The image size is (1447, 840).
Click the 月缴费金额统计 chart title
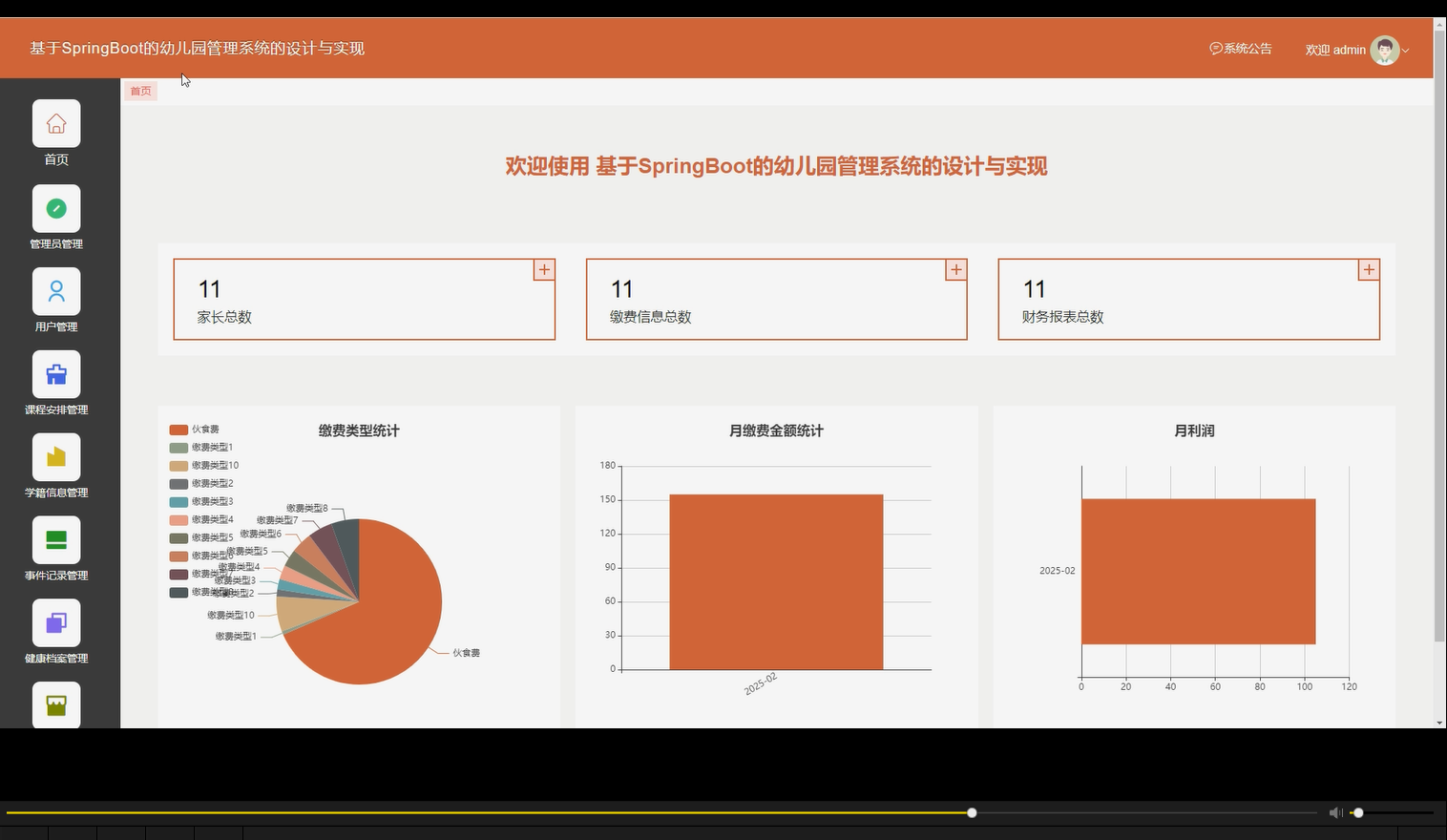coord(776,430)
